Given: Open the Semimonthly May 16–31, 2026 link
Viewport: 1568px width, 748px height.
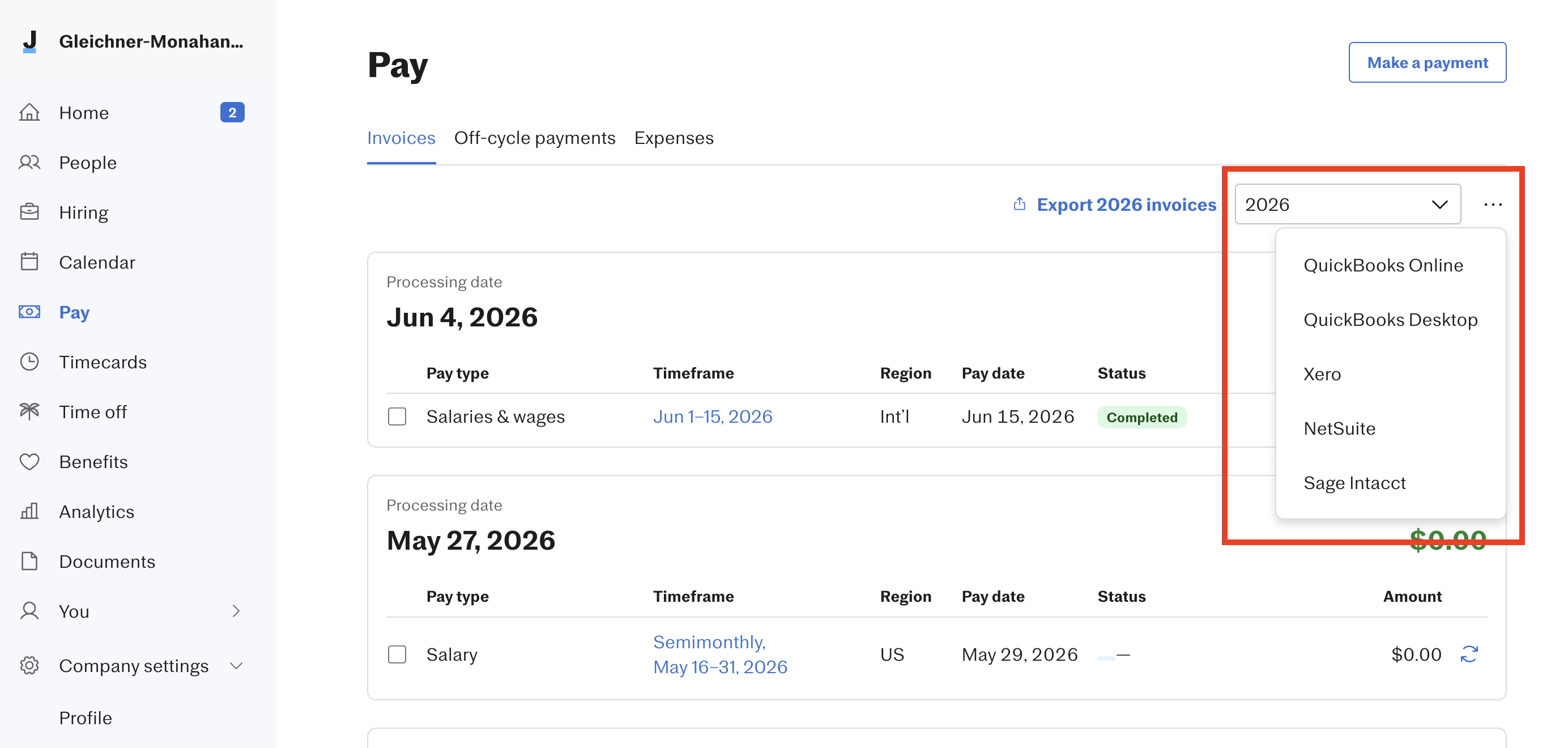Looking at the screenshot, I should (x=720, y=655).
